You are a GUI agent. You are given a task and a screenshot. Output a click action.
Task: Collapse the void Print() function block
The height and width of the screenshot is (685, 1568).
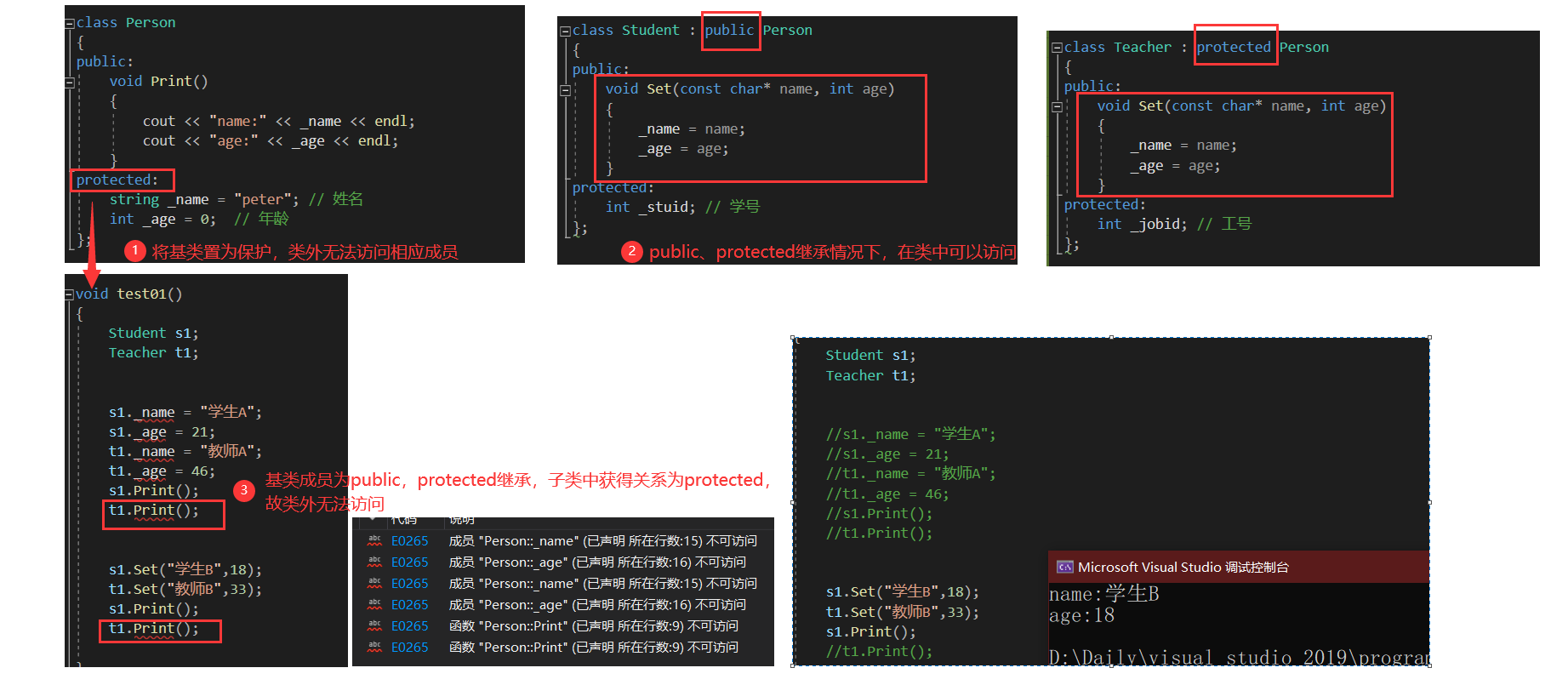click(x=70, y=83)
